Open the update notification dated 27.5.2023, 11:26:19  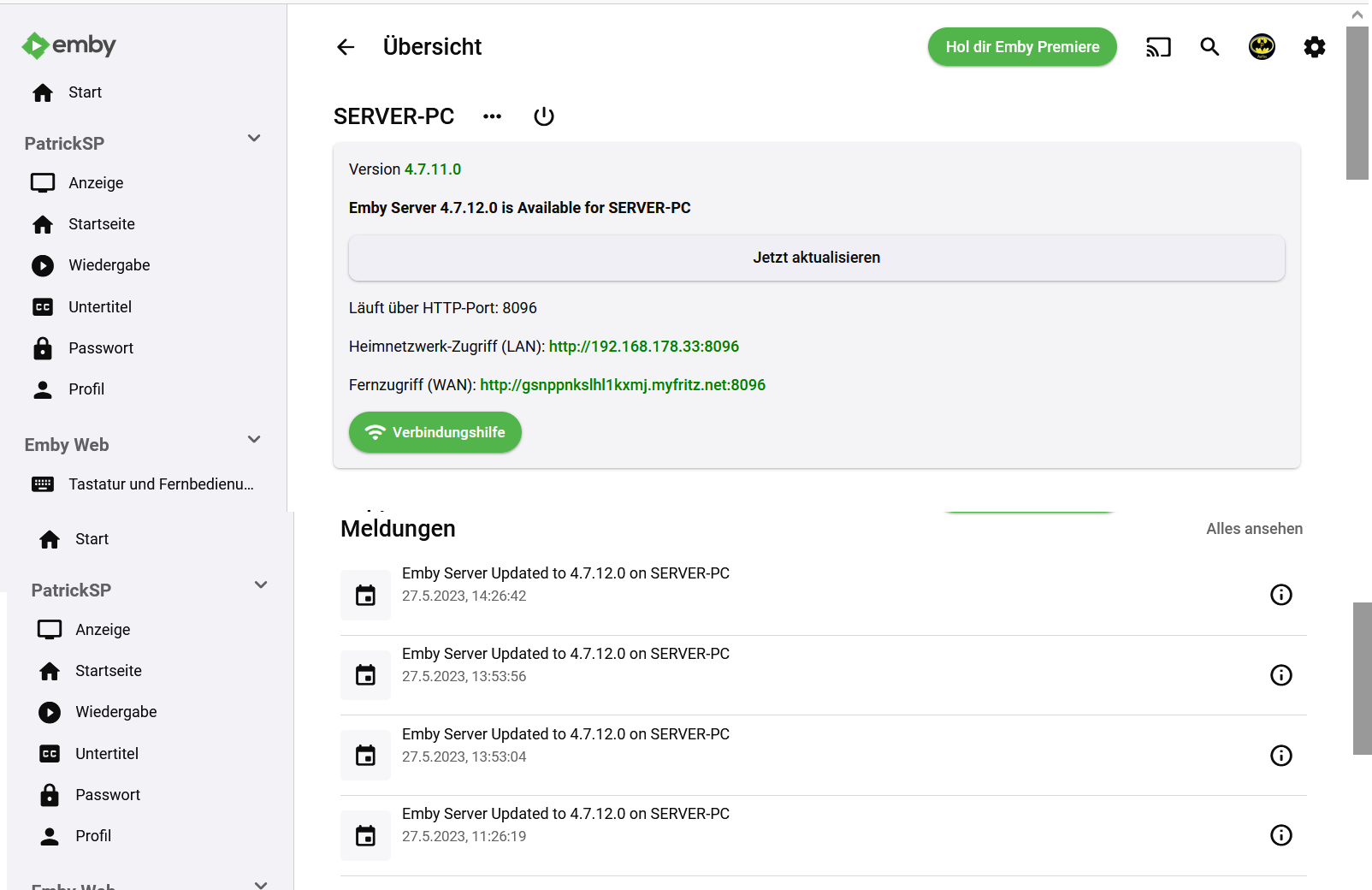pos(823,836)
